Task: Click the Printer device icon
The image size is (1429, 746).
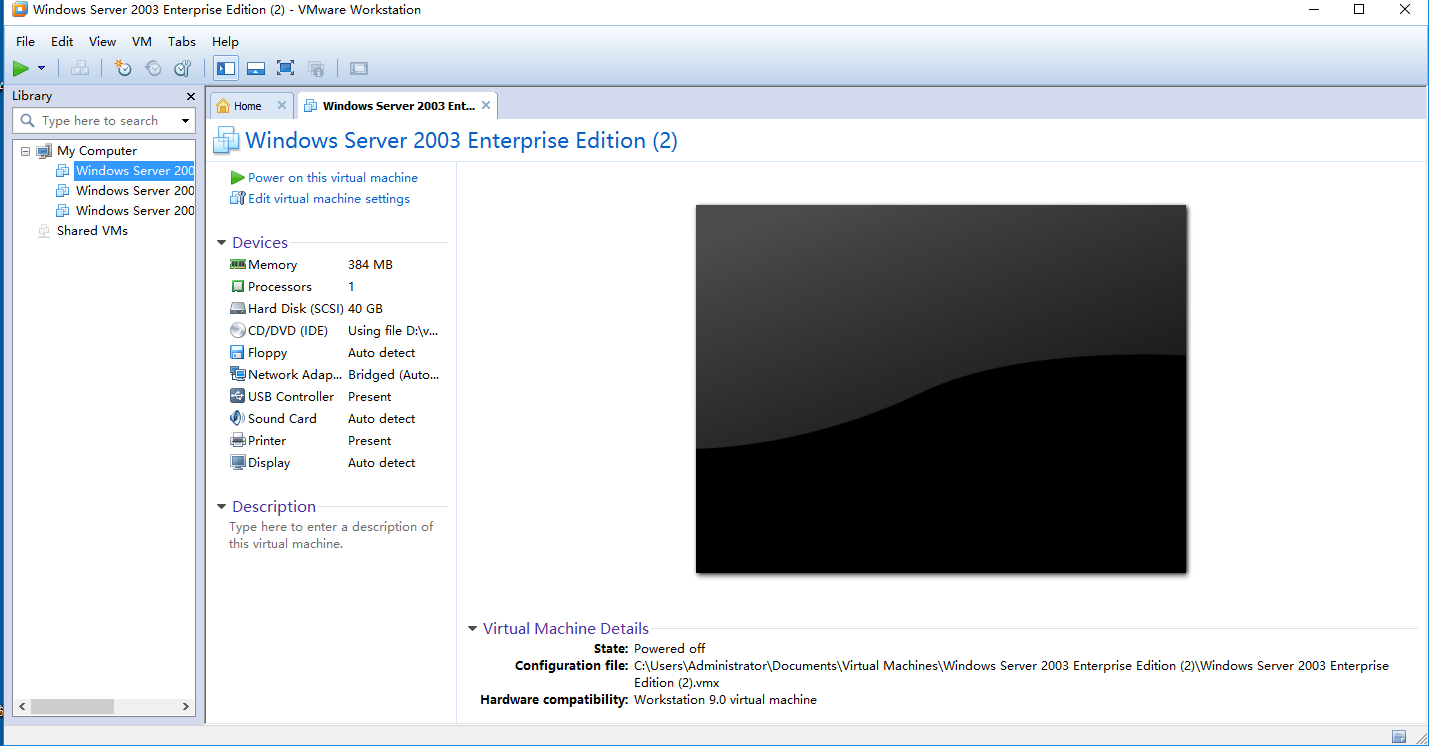Action: 237,441
